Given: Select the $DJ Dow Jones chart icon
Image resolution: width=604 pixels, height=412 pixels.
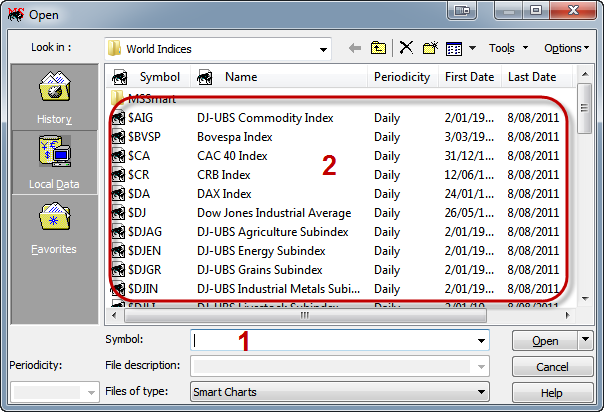Looking at the screenshot, I should 118,213.
